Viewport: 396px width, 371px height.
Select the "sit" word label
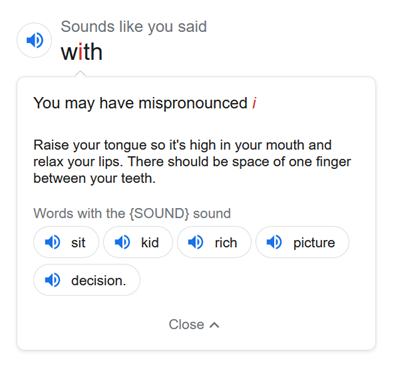(78, 243)
